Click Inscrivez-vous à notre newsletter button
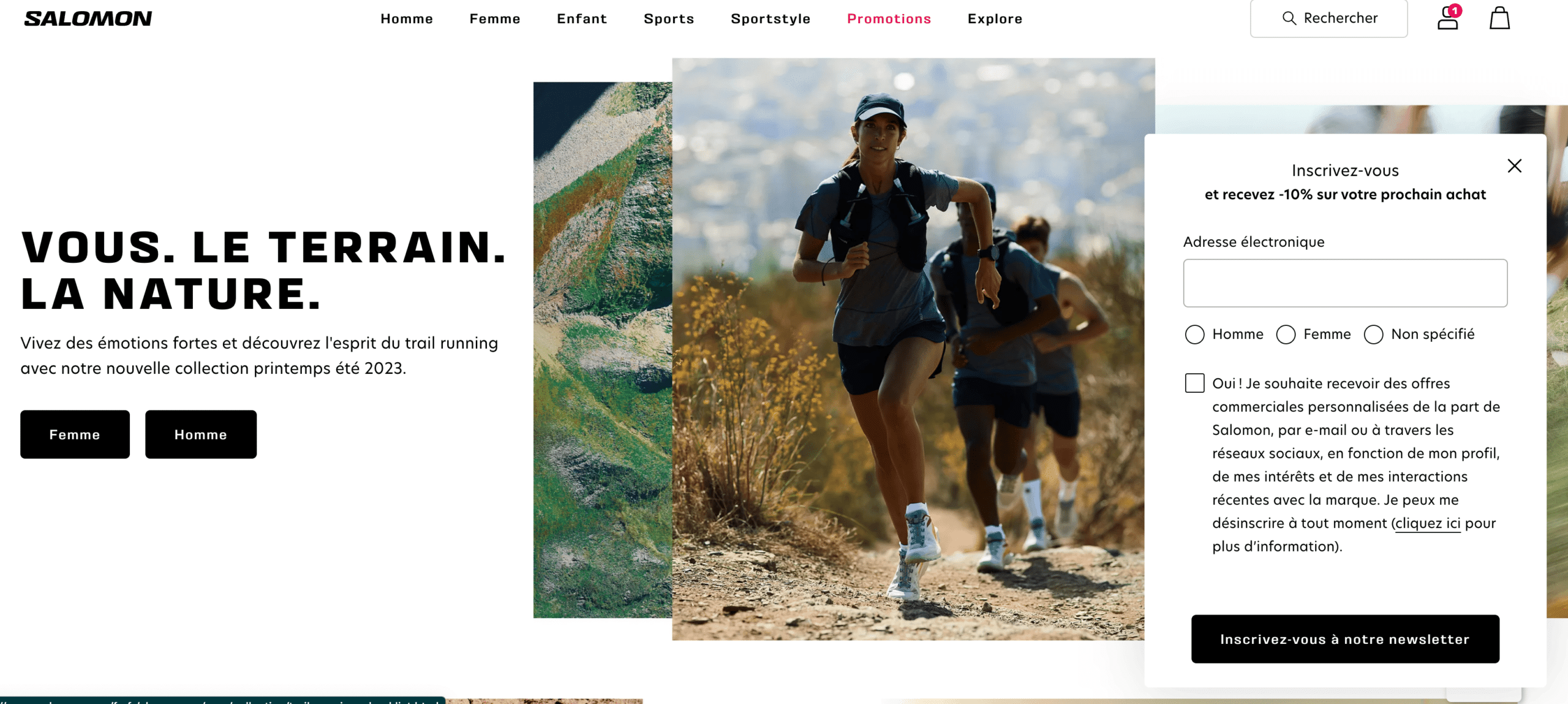Viewport: 1568px width, 704px height. 1345,639
